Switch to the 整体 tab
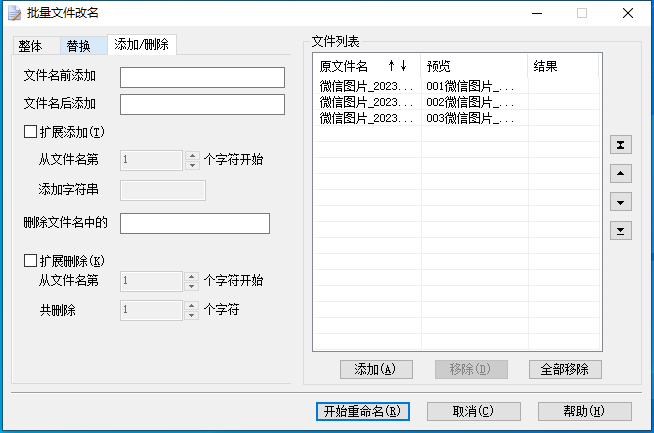This screenshot has height=433, width=654. pos(31,46)
